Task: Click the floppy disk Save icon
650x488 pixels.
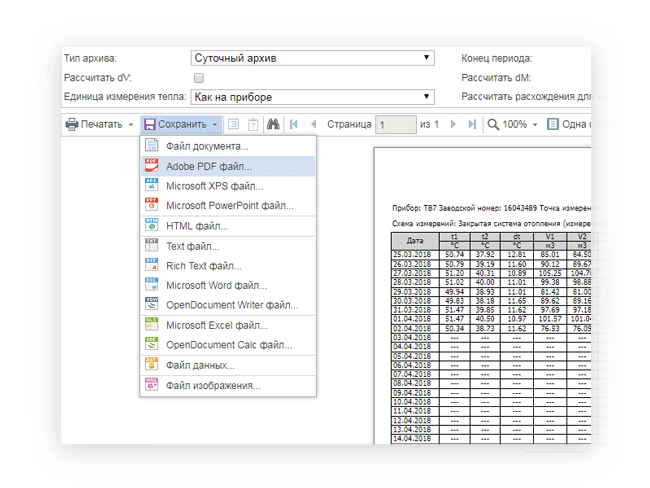Action: point(150,124)
